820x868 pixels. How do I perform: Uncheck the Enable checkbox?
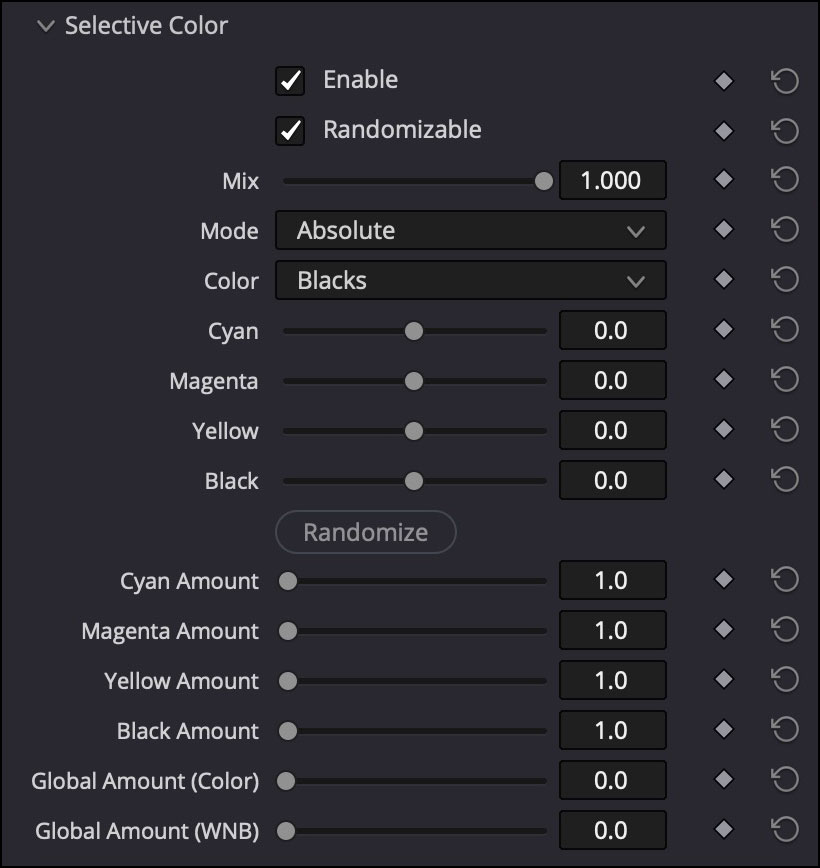pyautogui.click(x=290, y=81)
